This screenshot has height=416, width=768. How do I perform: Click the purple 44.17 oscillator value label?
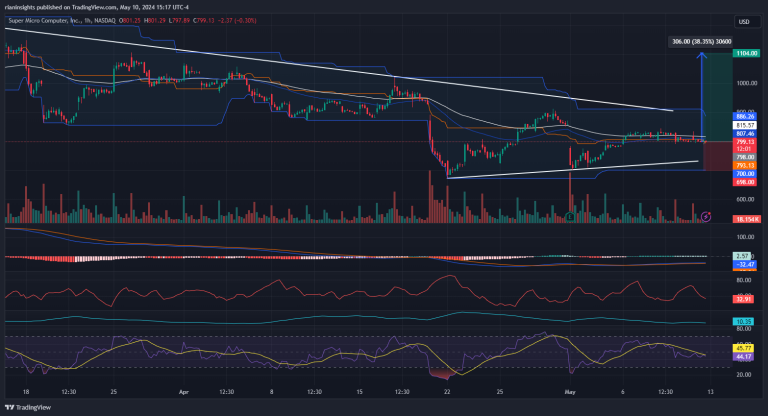[x=744, y=357]
